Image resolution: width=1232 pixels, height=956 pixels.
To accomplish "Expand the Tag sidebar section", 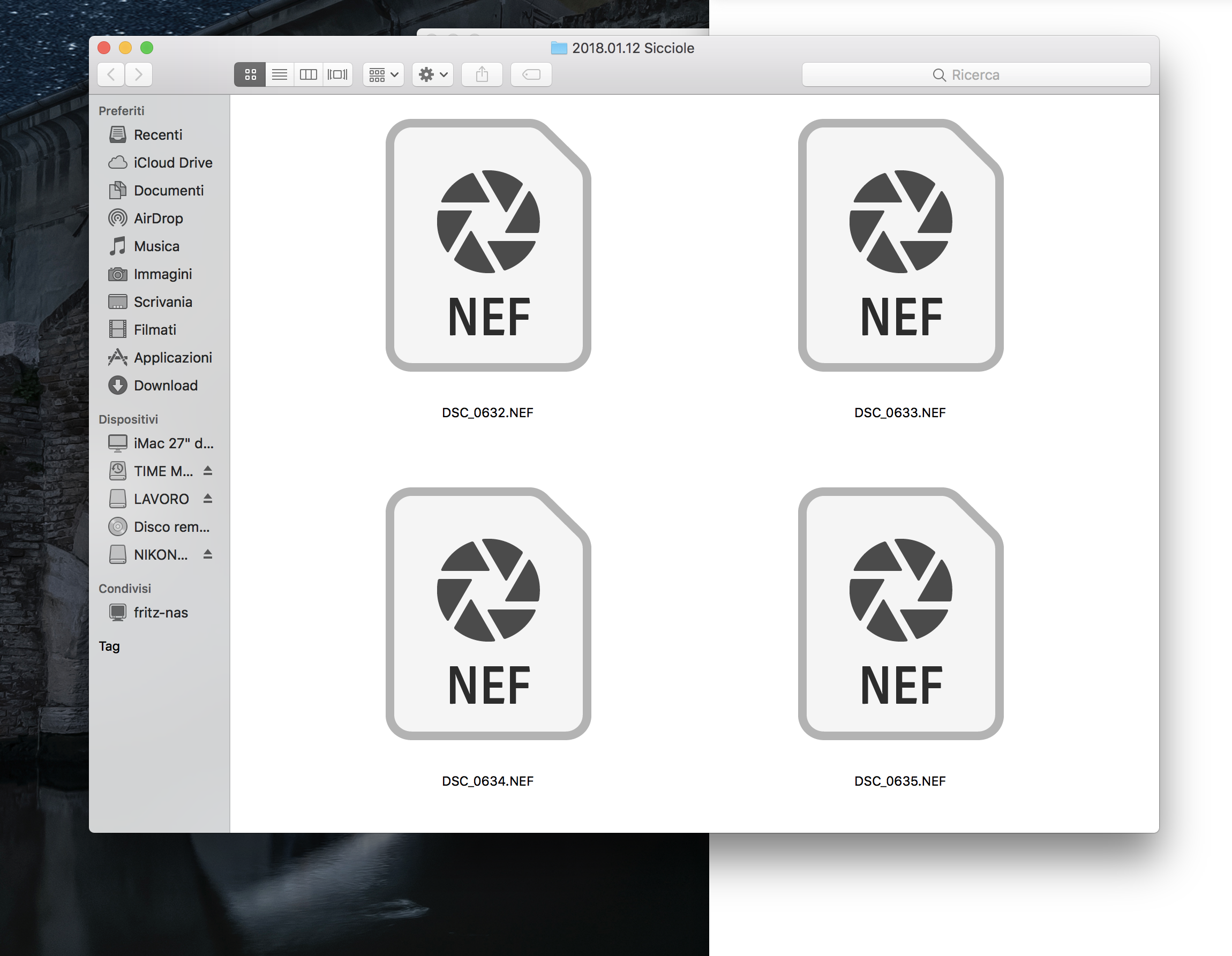I will 109,646.
